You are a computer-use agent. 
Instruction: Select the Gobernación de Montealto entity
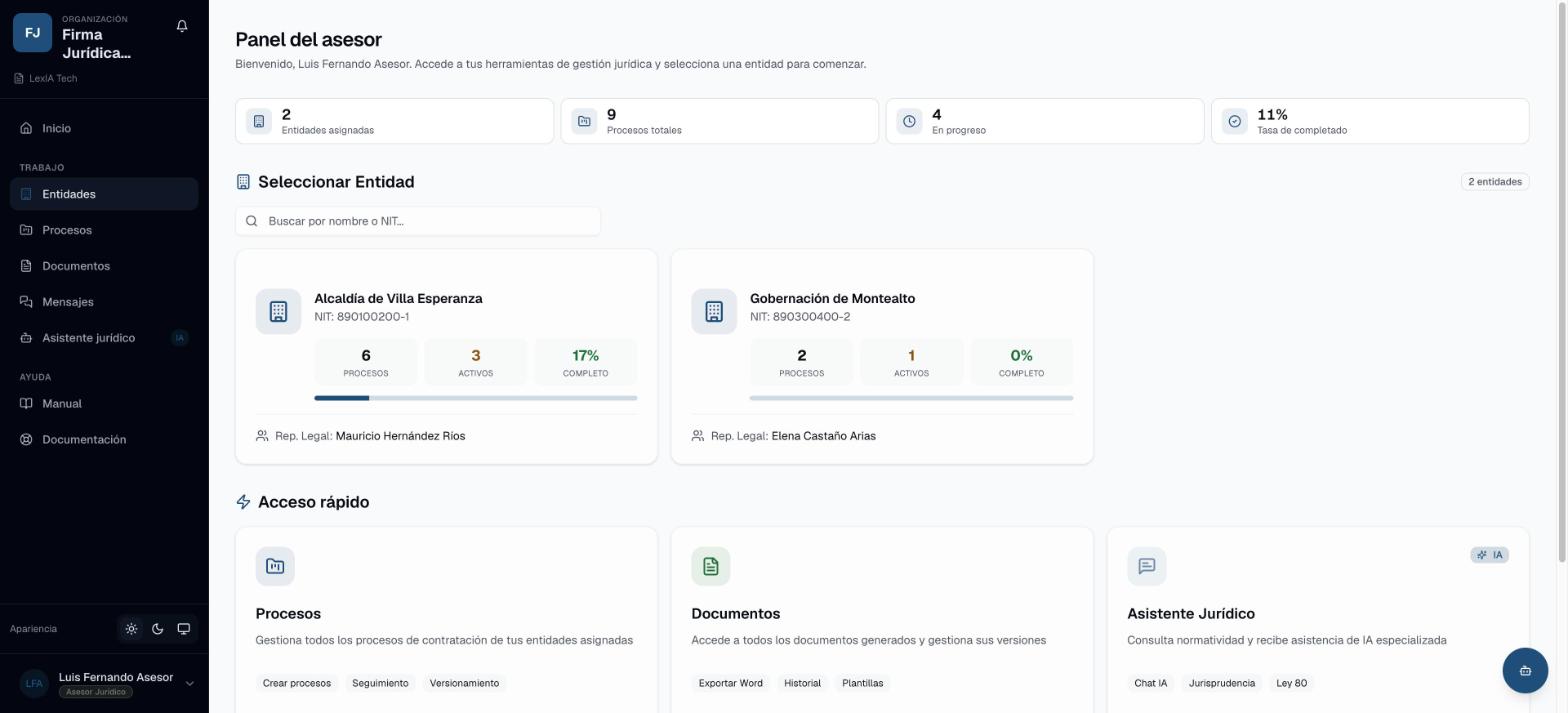882,357
